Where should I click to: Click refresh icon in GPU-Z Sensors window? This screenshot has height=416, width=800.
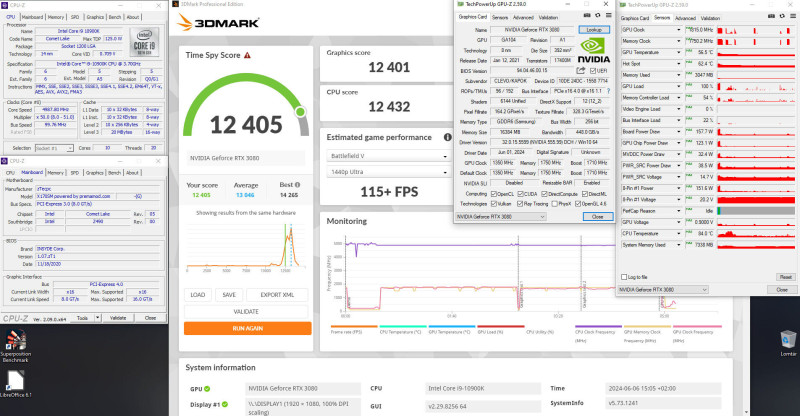coord(782,16)
